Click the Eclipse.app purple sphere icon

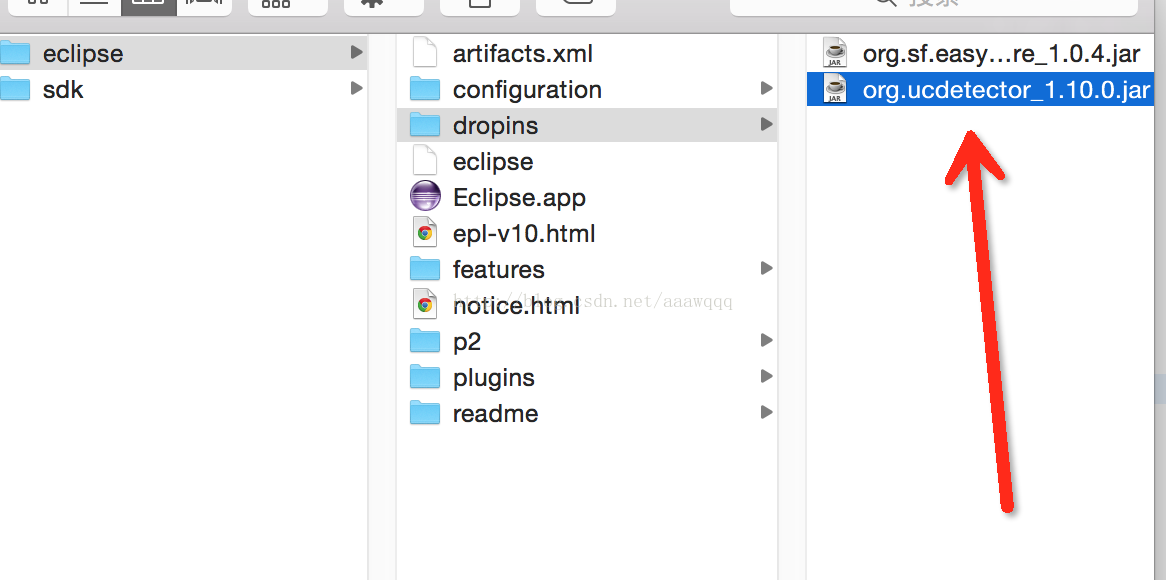(x=425, y=197)
